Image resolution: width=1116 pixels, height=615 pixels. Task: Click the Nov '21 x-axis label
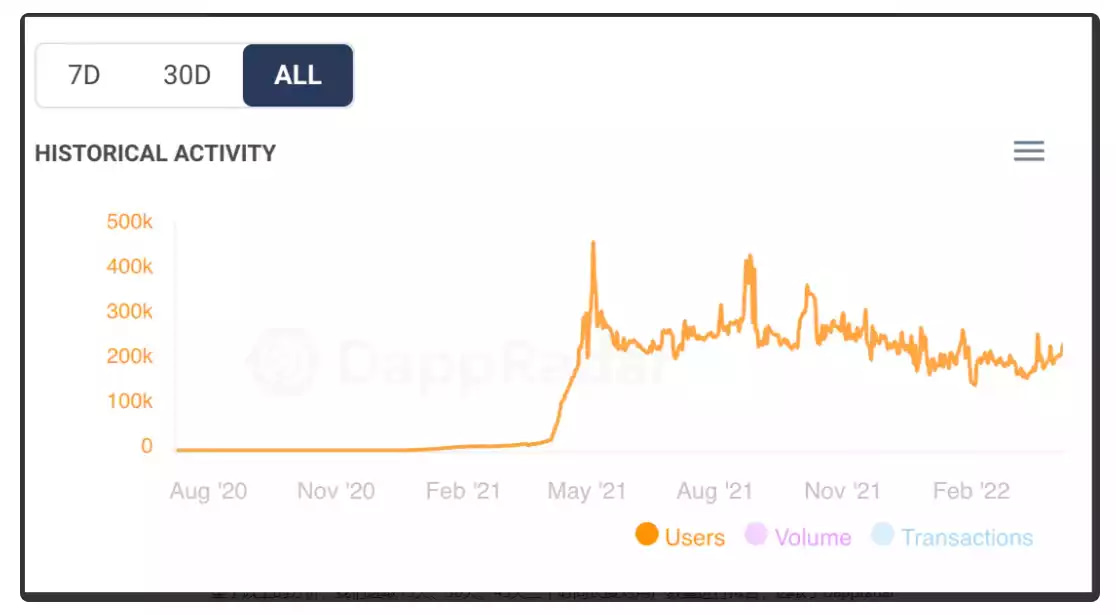pos(842,491)
